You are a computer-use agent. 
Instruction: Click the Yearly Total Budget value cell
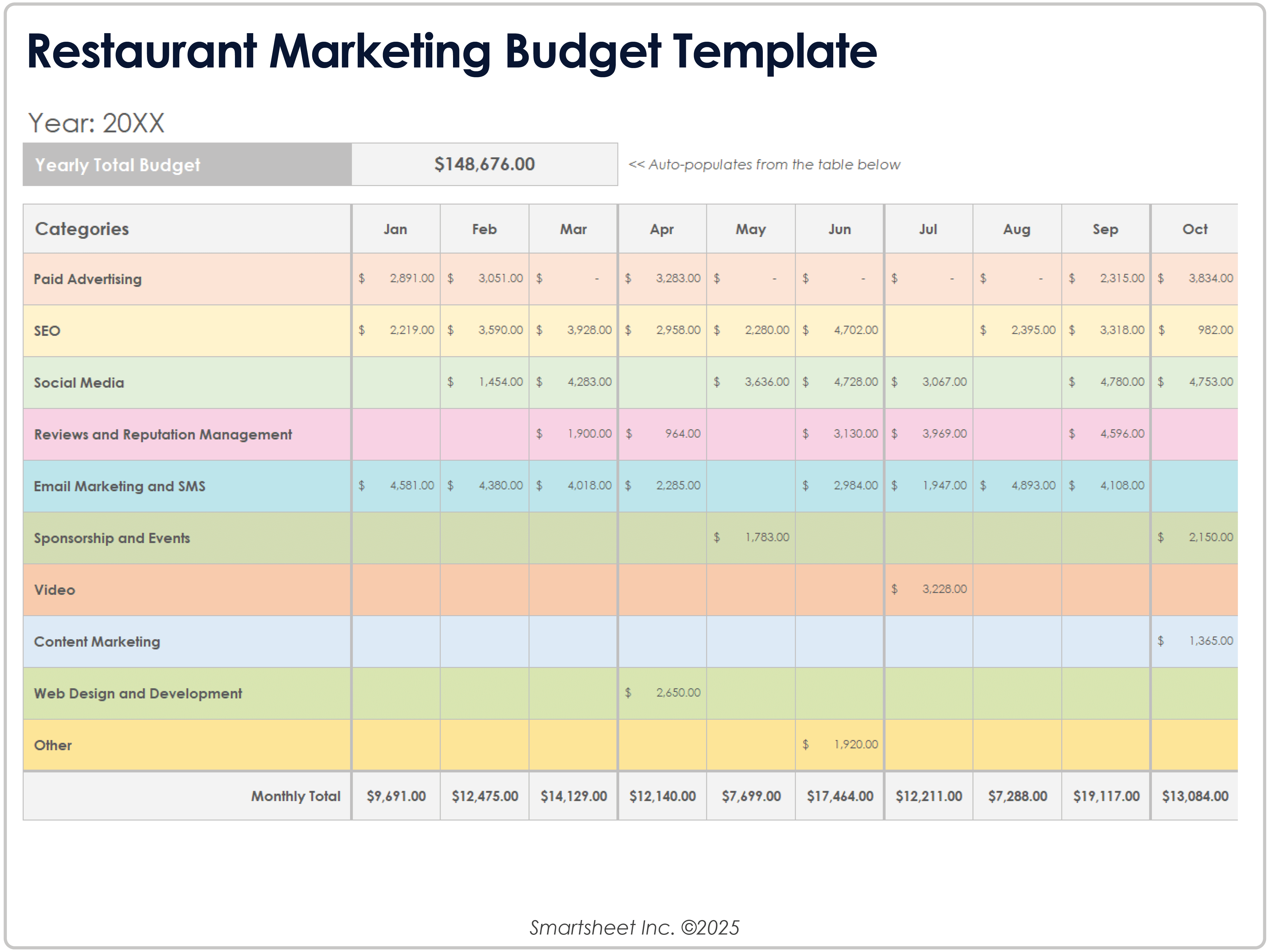click(484, 164)
